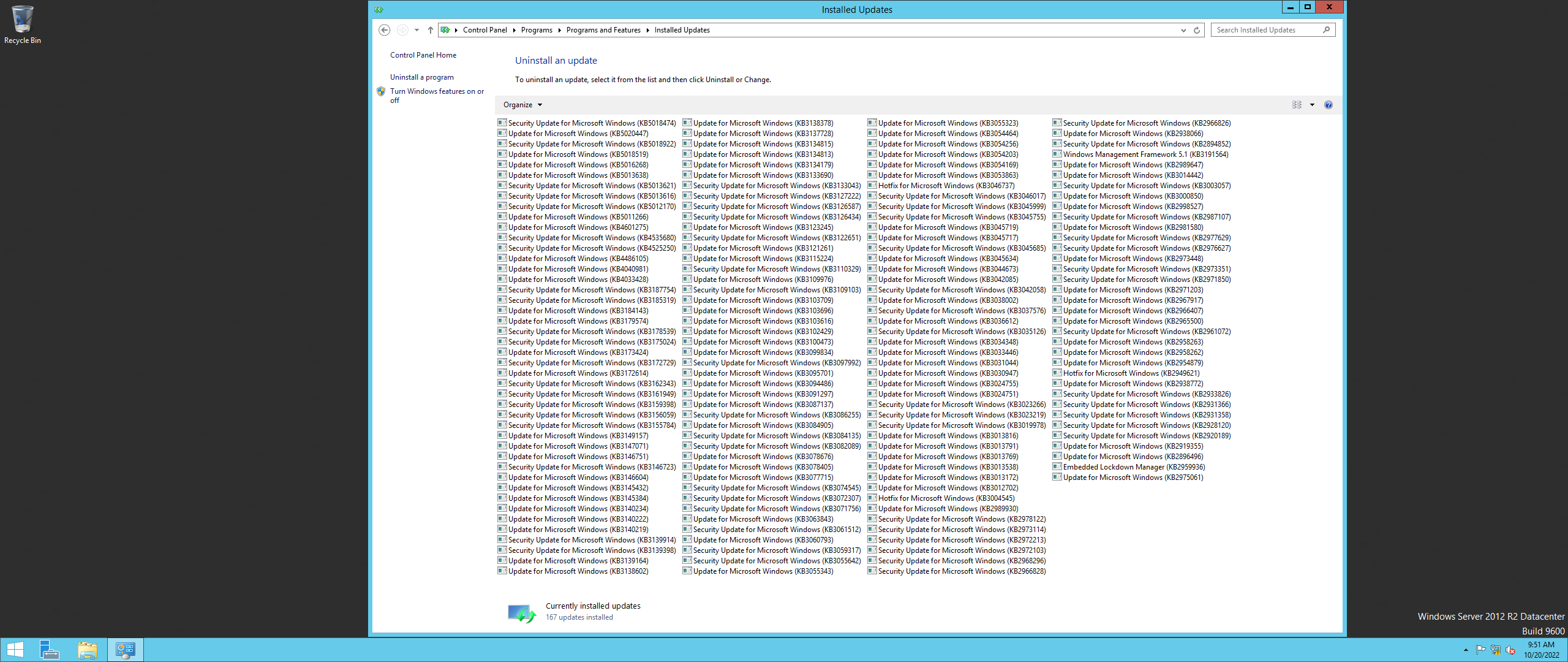This screenshot has width=1568, height=662.
Task: Click Programs and Features breadcrumb
Action: (x=603, y=30)
